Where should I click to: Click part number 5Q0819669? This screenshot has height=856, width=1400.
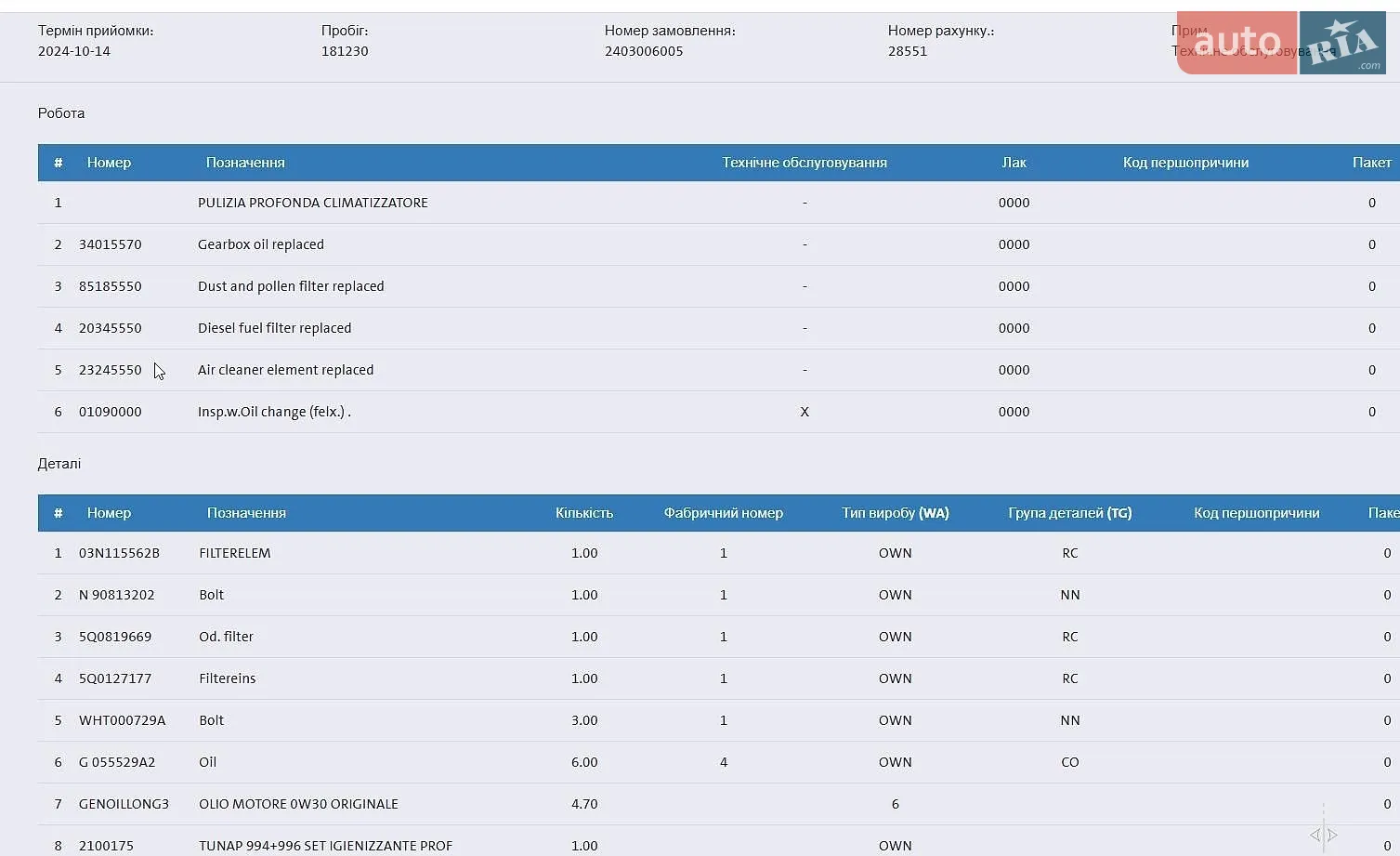[115, 637]
